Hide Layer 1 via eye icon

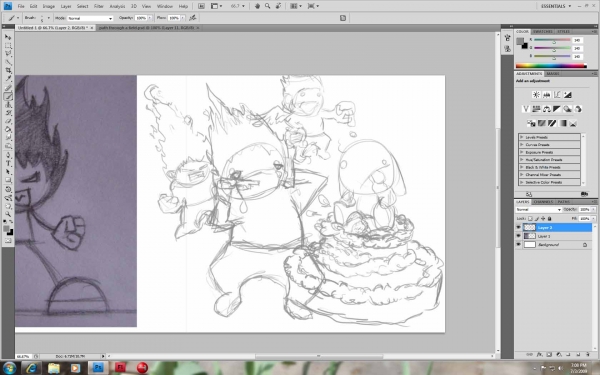point(518,236)
